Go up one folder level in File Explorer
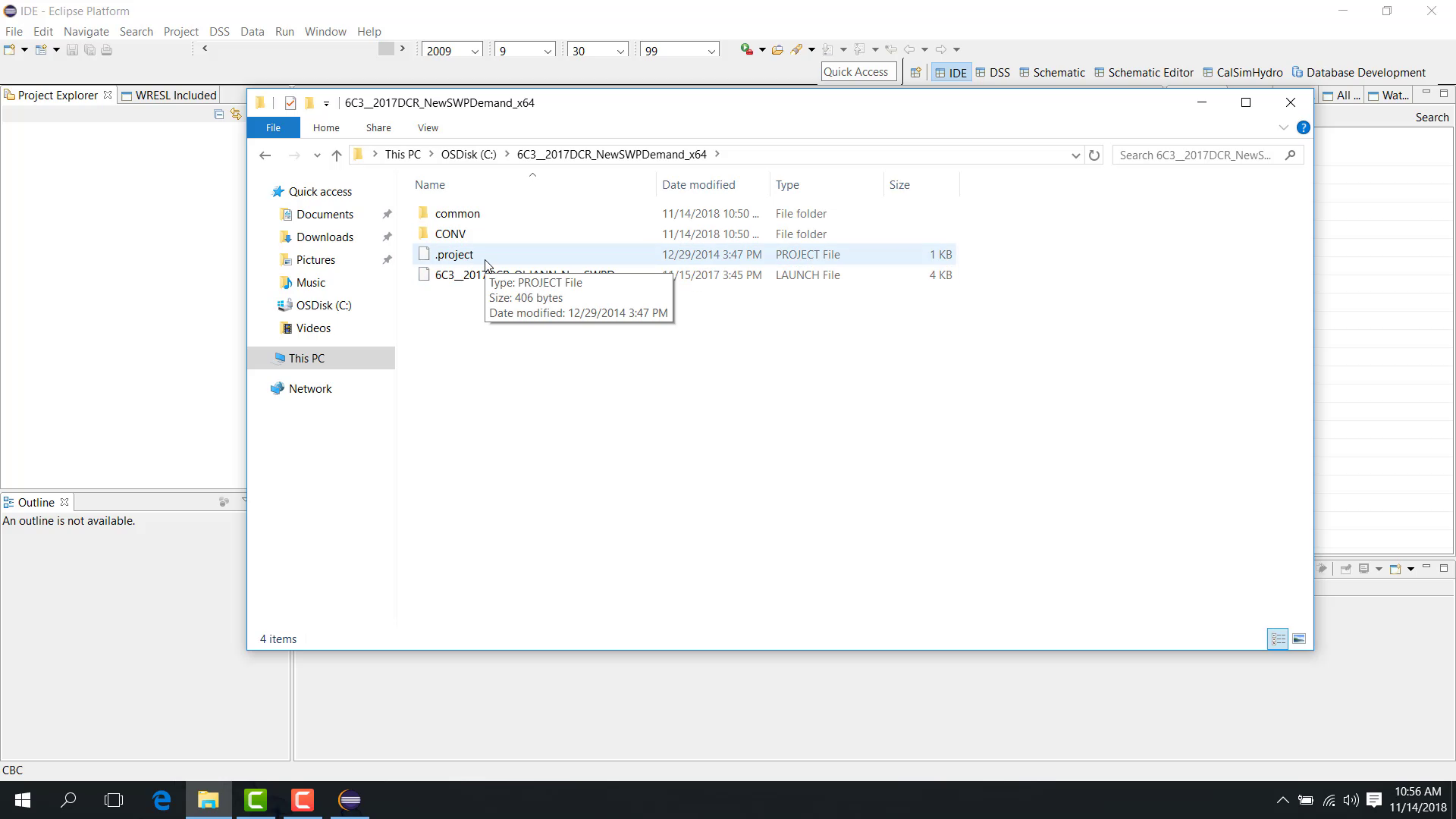The height and width of the screenshot is (819, 1456). [x=337, y=155]
